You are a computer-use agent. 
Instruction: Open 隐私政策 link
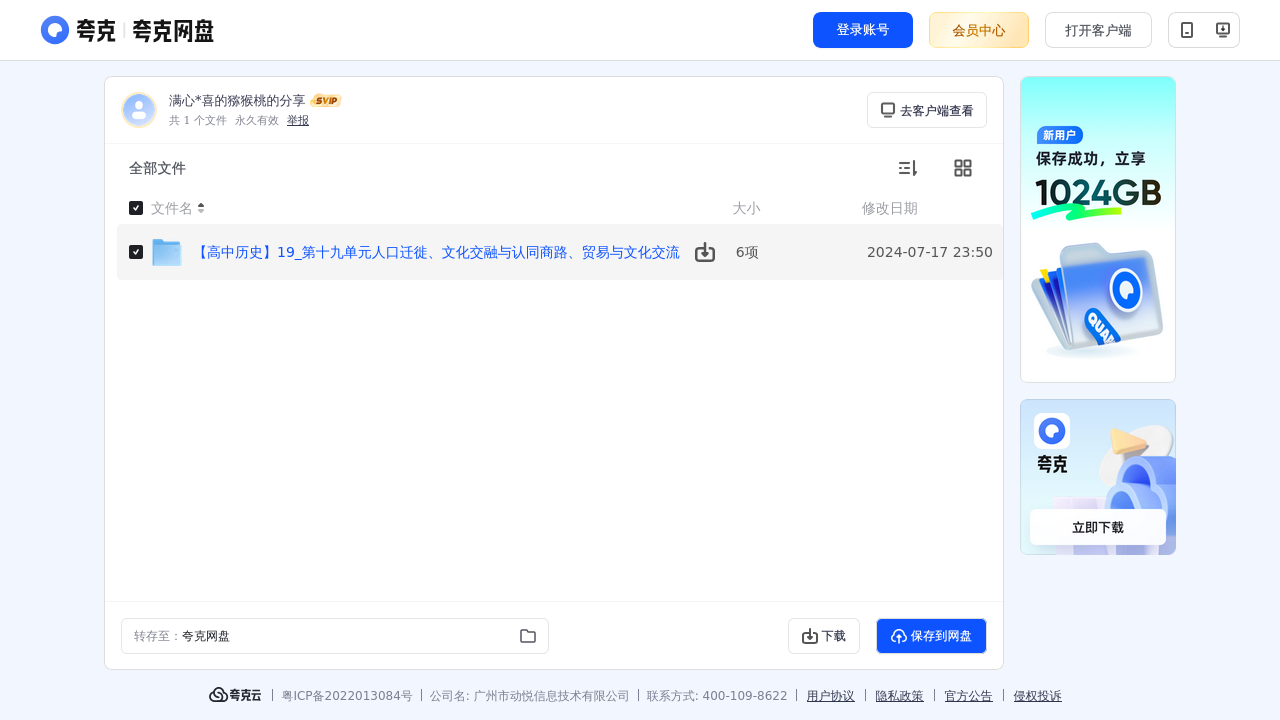[x=900, y=696]
